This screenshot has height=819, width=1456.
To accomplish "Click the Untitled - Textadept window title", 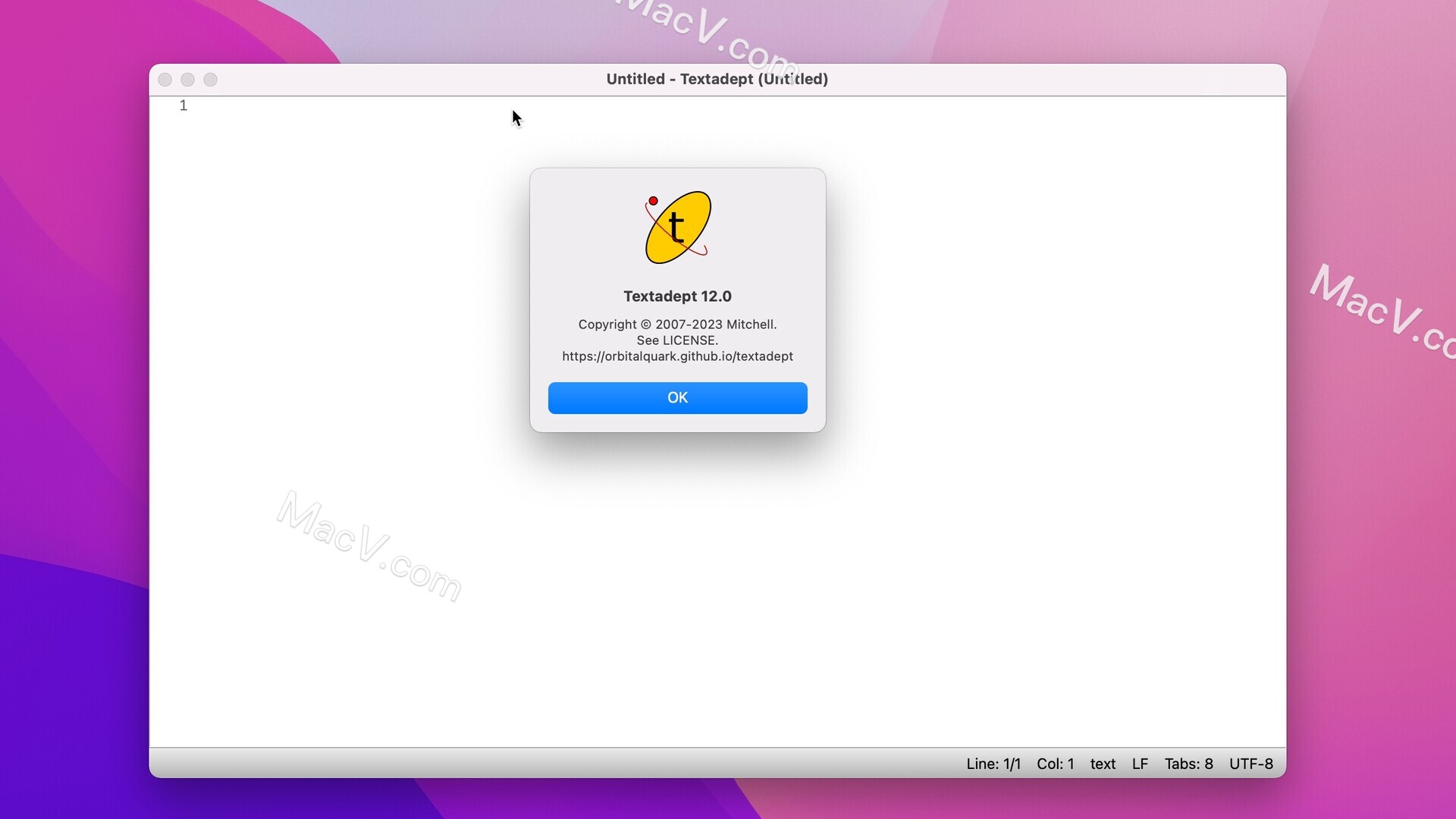I will click(717, 79).
